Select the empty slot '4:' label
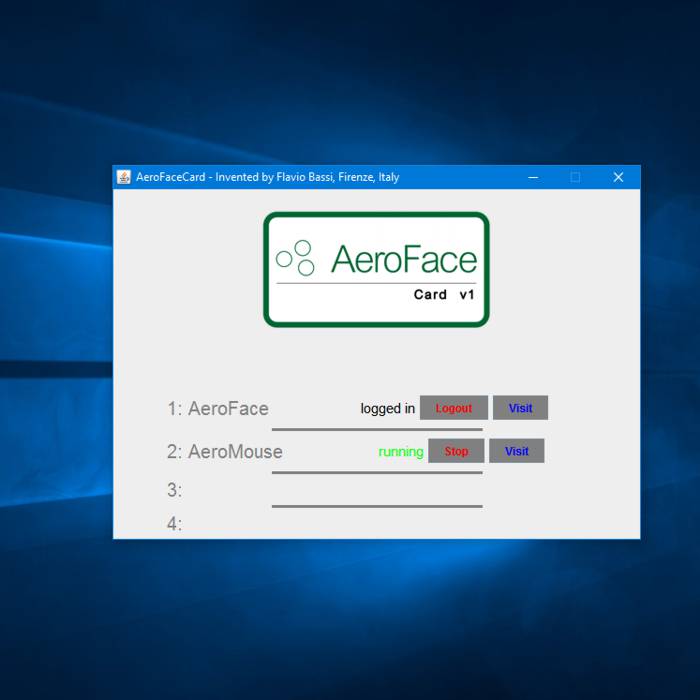 (175, 524)
